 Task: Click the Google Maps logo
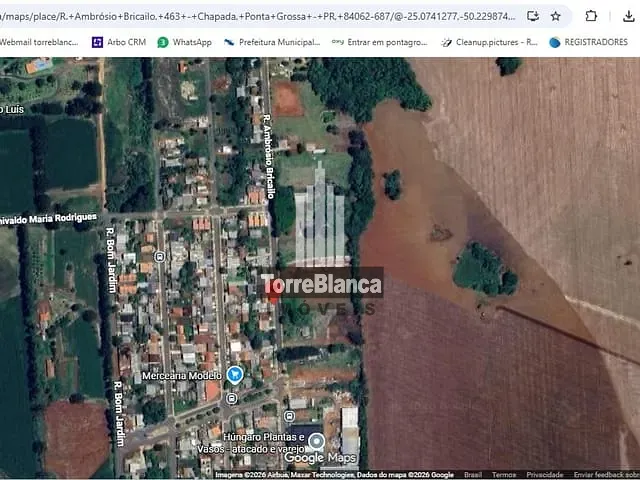click(321, 458)
